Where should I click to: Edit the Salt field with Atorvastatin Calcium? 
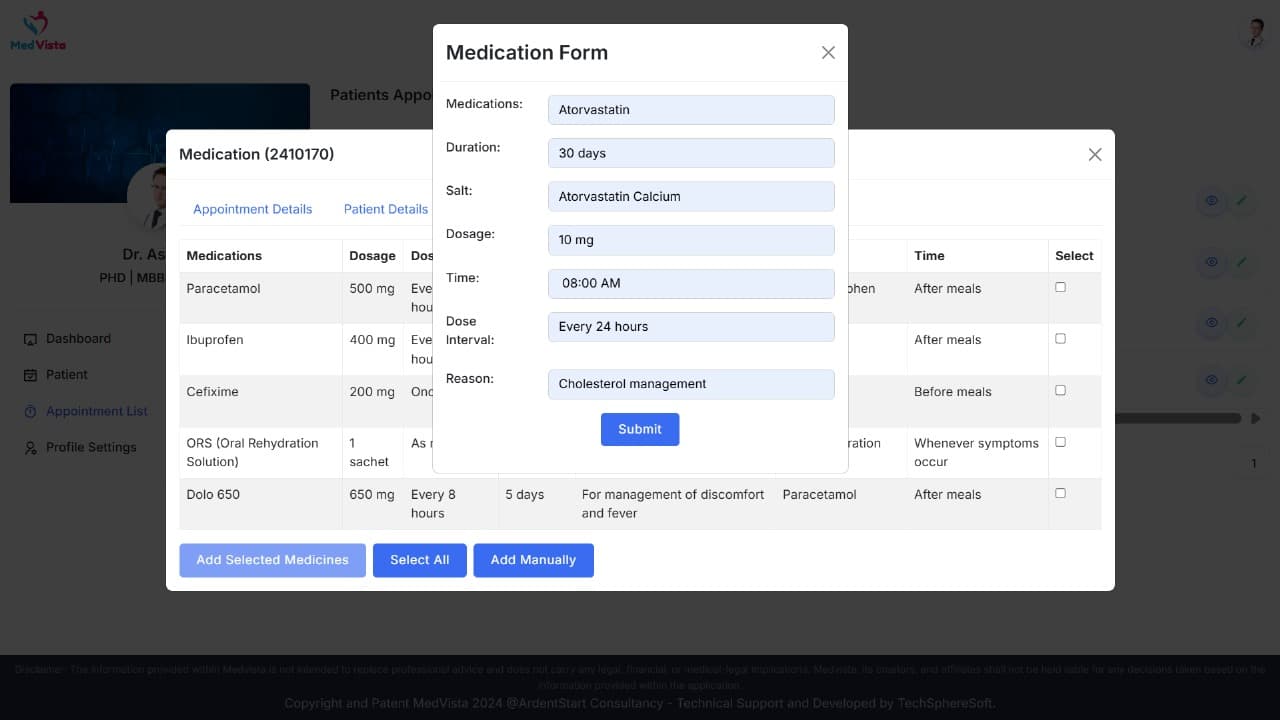point(691,196)
